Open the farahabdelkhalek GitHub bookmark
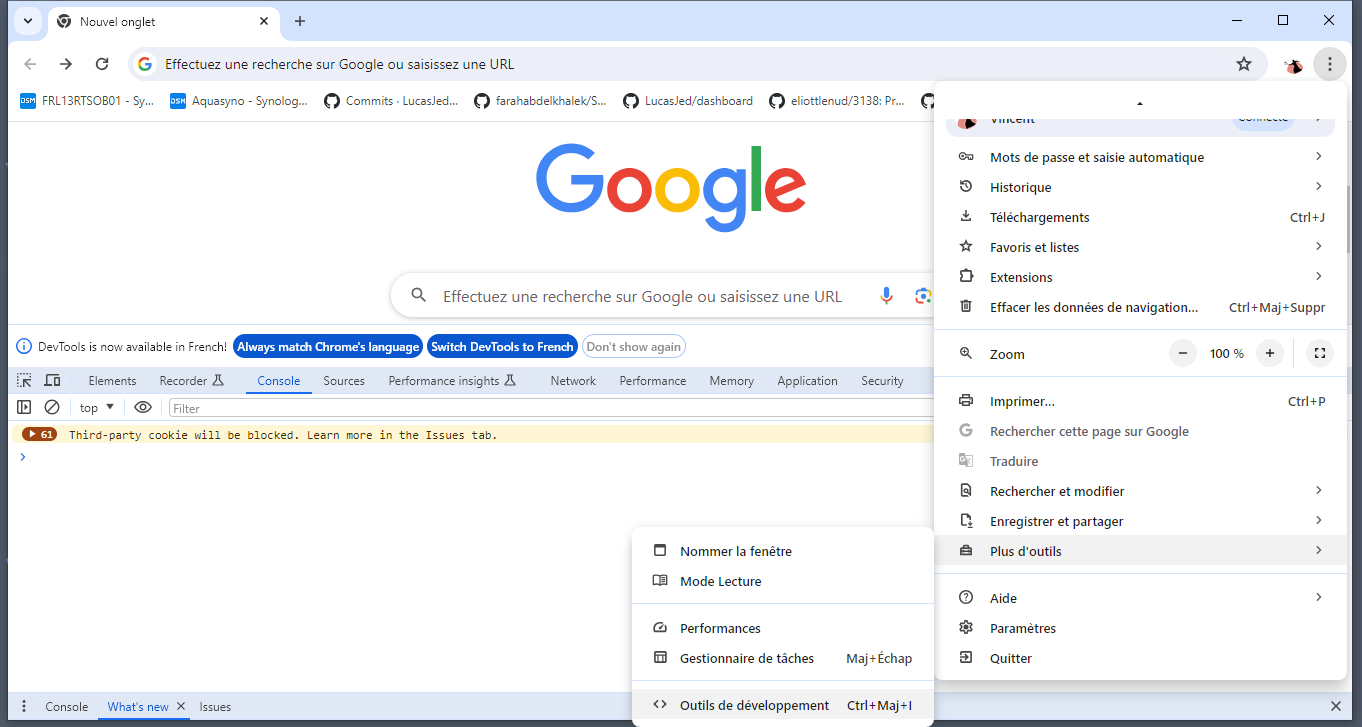 540,101
